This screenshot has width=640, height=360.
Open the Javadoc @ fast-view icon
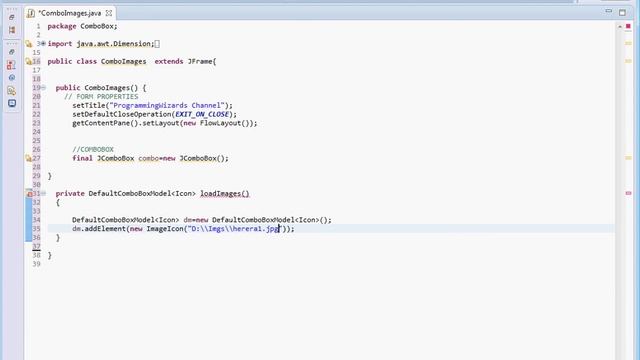point(12,78)
